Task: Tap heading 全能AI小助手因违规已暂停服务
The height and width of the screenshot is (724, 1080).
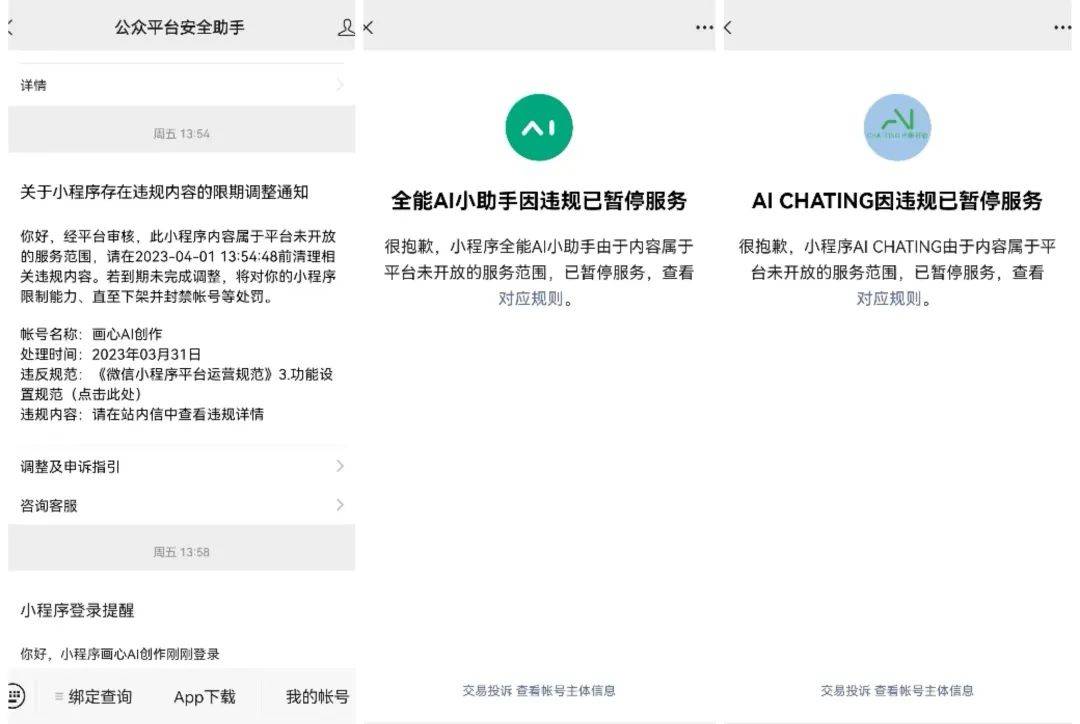Action: [x=539, y=200]
